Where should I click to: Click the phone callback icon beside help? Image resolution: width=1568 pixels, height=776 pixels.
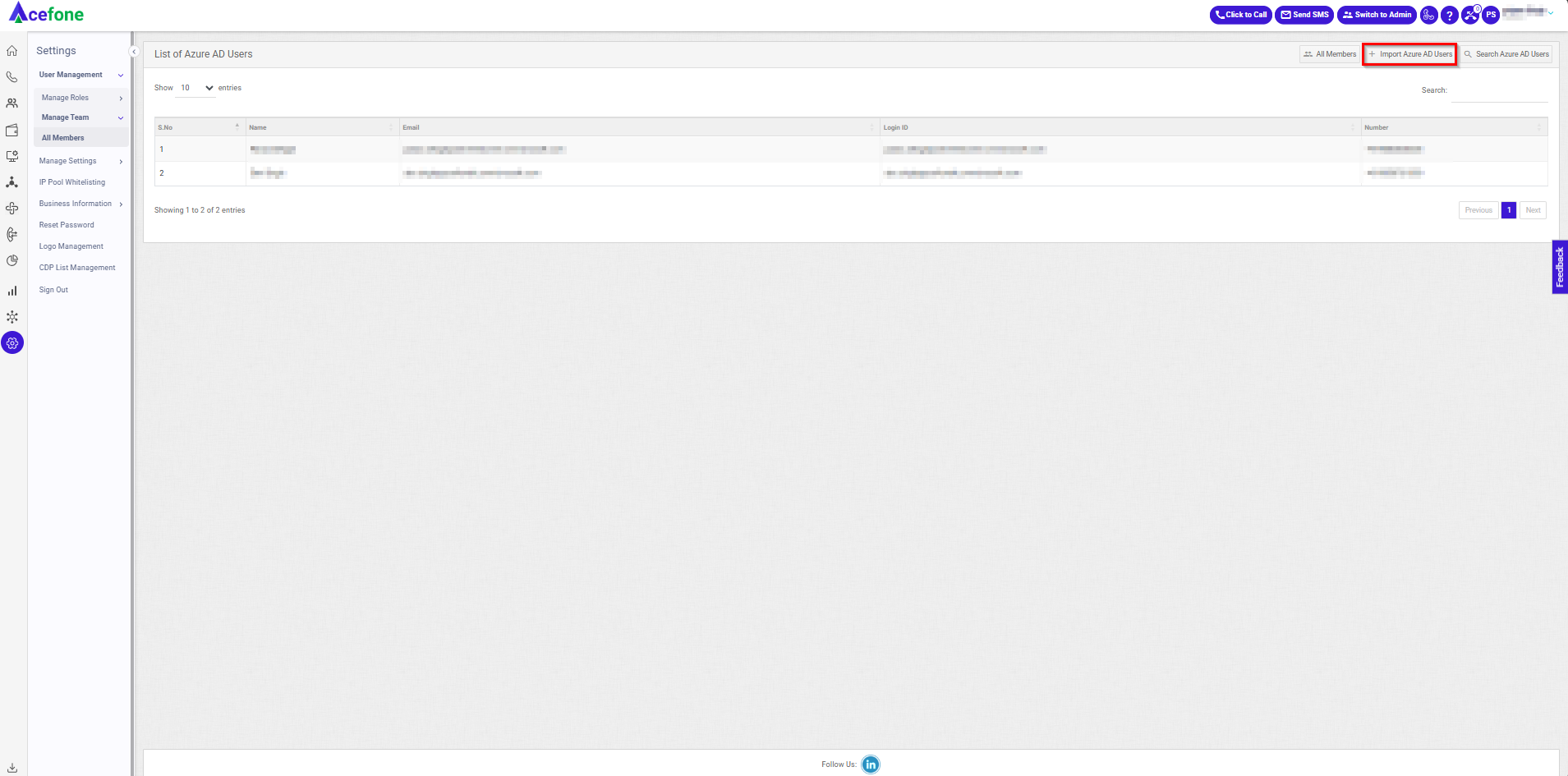coord(1429,15)
